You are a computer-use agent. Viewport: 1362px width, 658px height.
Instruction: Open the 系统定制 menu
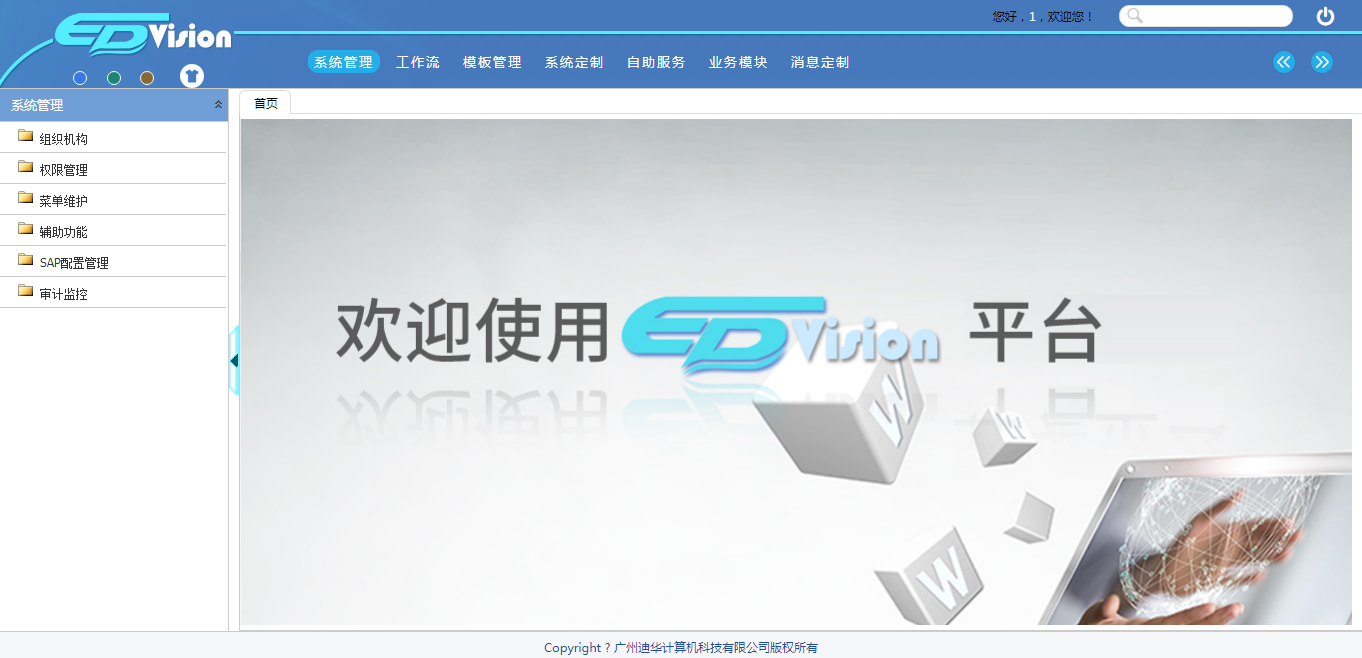[574, 62]
